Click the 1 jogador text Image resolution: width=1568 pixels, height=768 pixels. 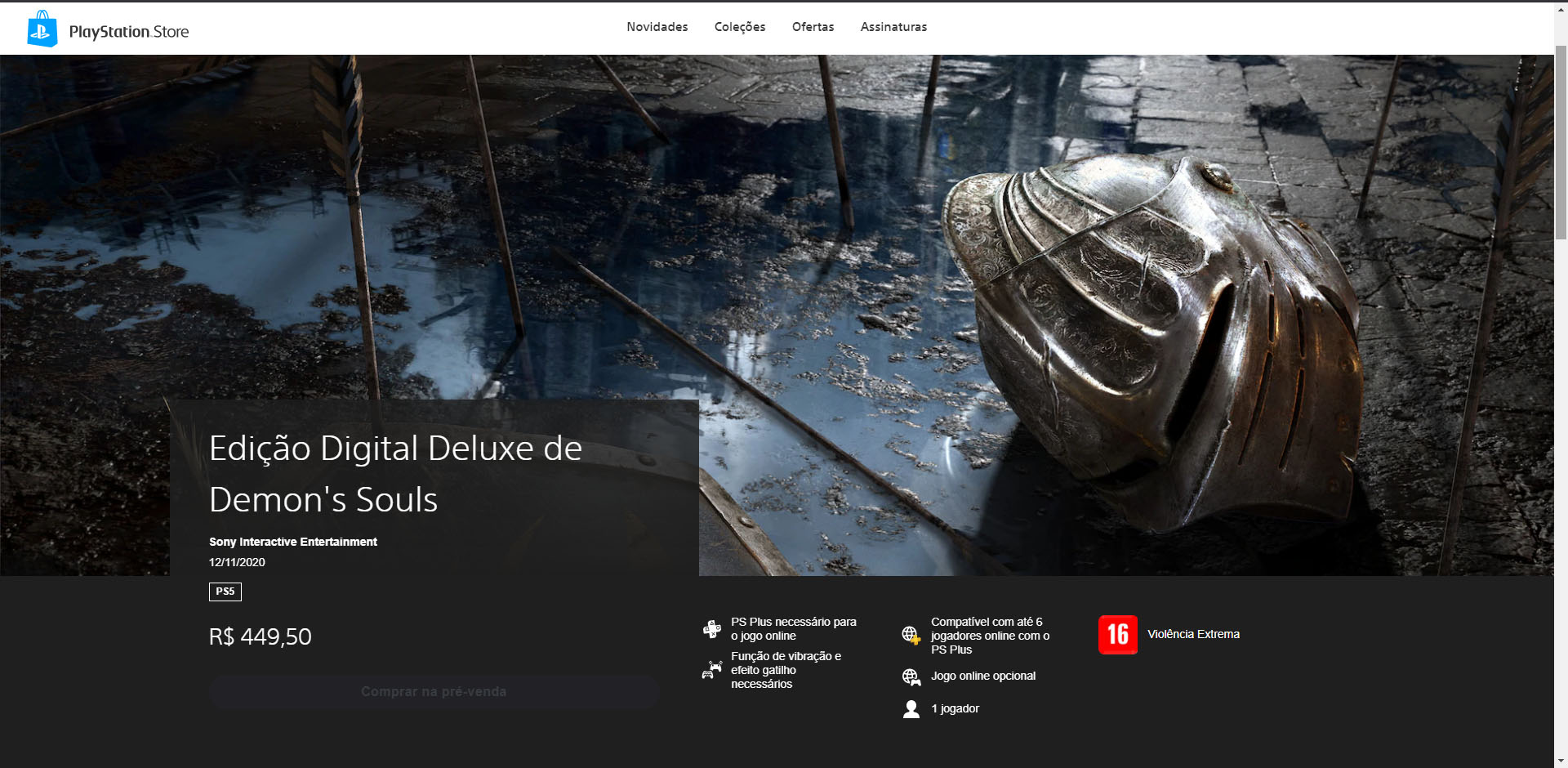955,708
